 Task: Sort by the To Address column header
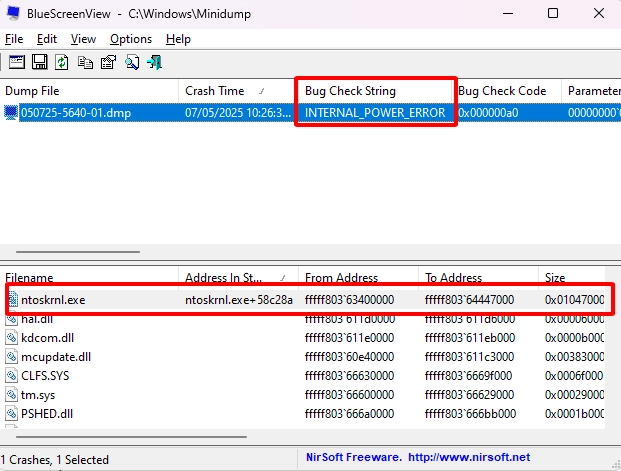click(x=478, y=277)
